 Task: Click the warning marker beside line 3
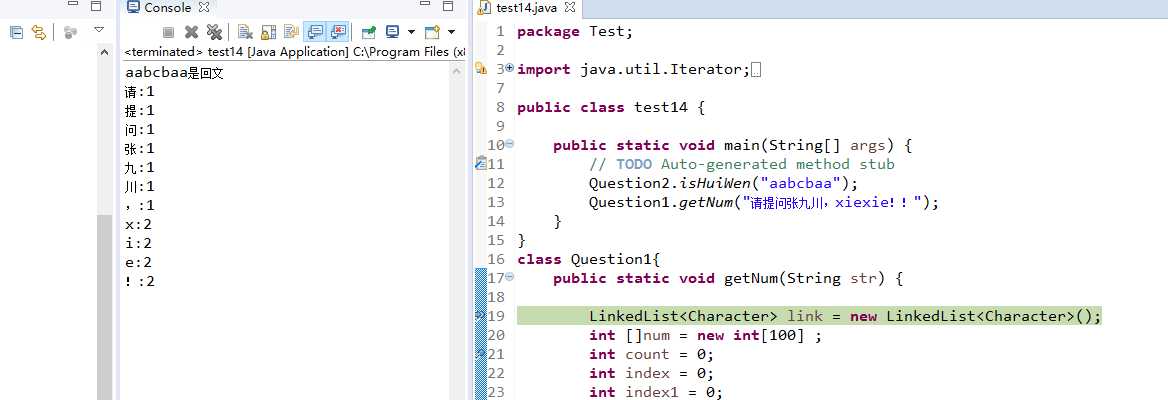click(x=480, y=69)
